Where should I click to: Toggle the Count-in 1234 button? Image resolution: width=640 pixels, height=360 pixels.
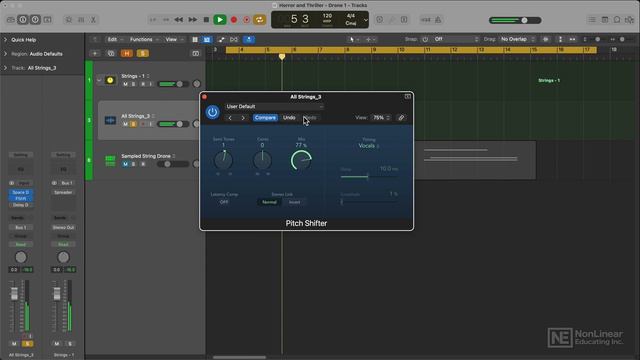click(426, 20)
